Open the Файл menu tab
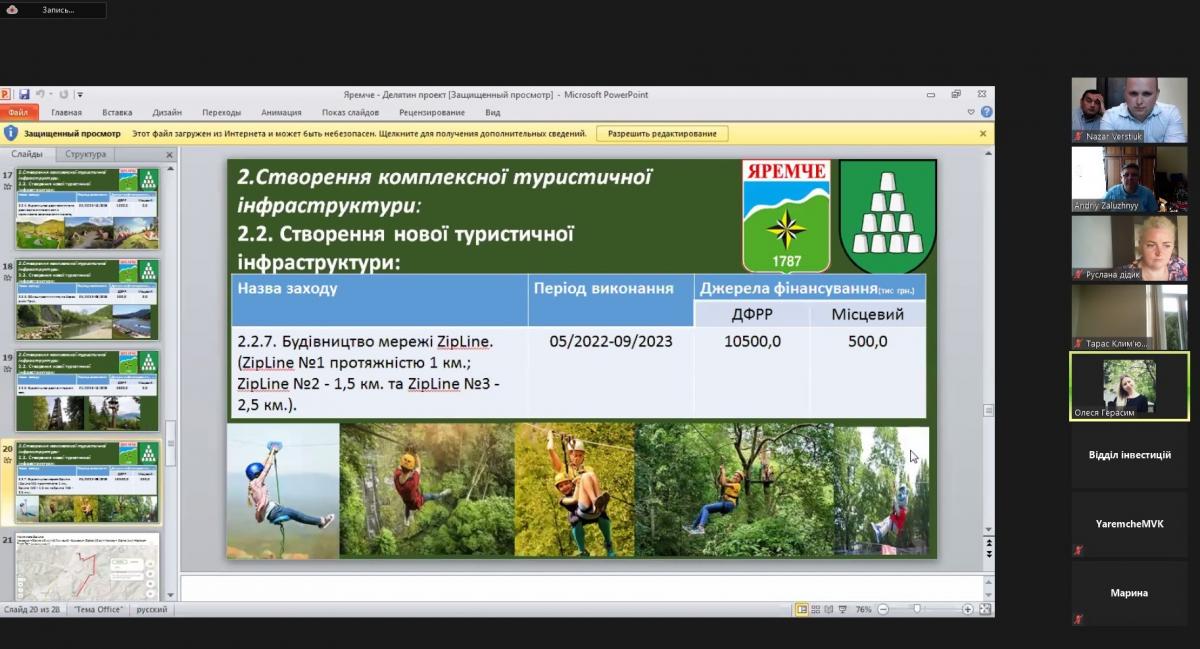This screenshot has height=649, width=1200. [x=17, y=113]
